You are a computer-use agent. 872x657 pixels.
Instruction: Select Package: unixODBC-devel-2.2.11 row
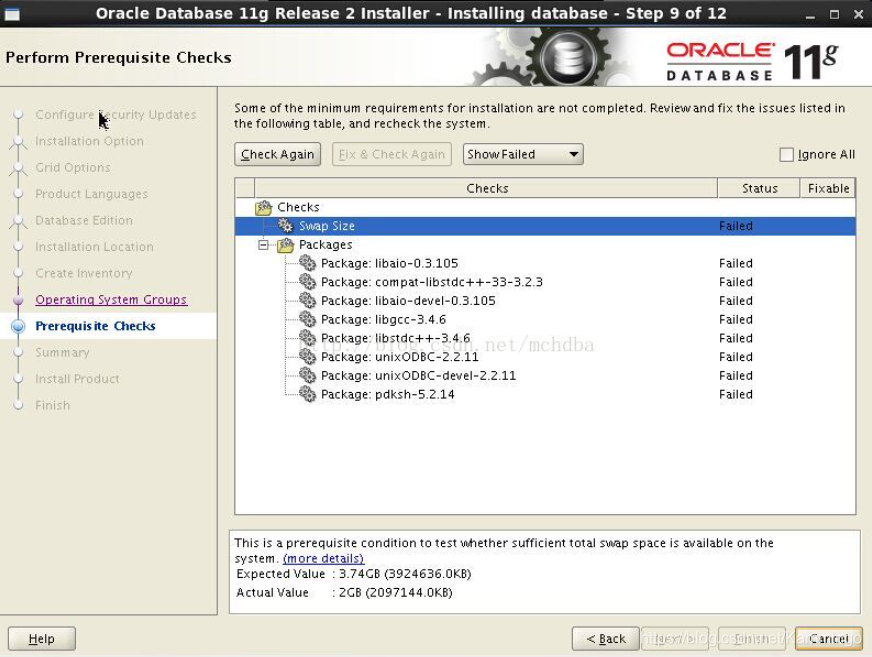click(545, 376)
